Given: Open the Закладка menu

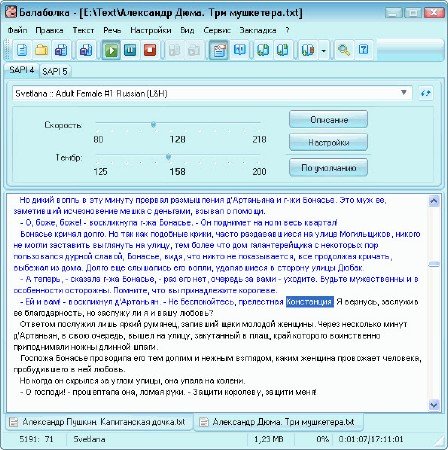Looking at the screenshot, I should 258,30.
